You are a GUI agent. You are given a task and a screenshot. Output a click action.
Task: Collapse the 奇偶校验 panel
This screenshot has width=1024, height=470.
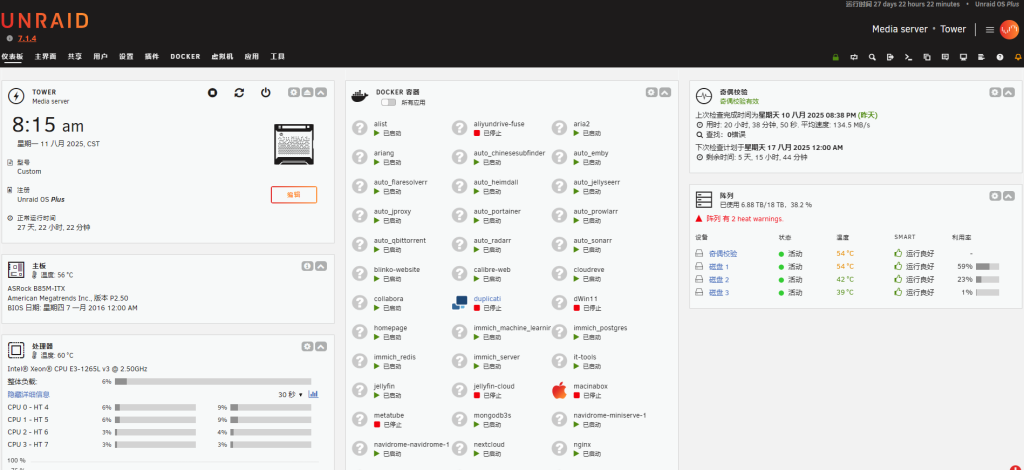pos(1008,93)
